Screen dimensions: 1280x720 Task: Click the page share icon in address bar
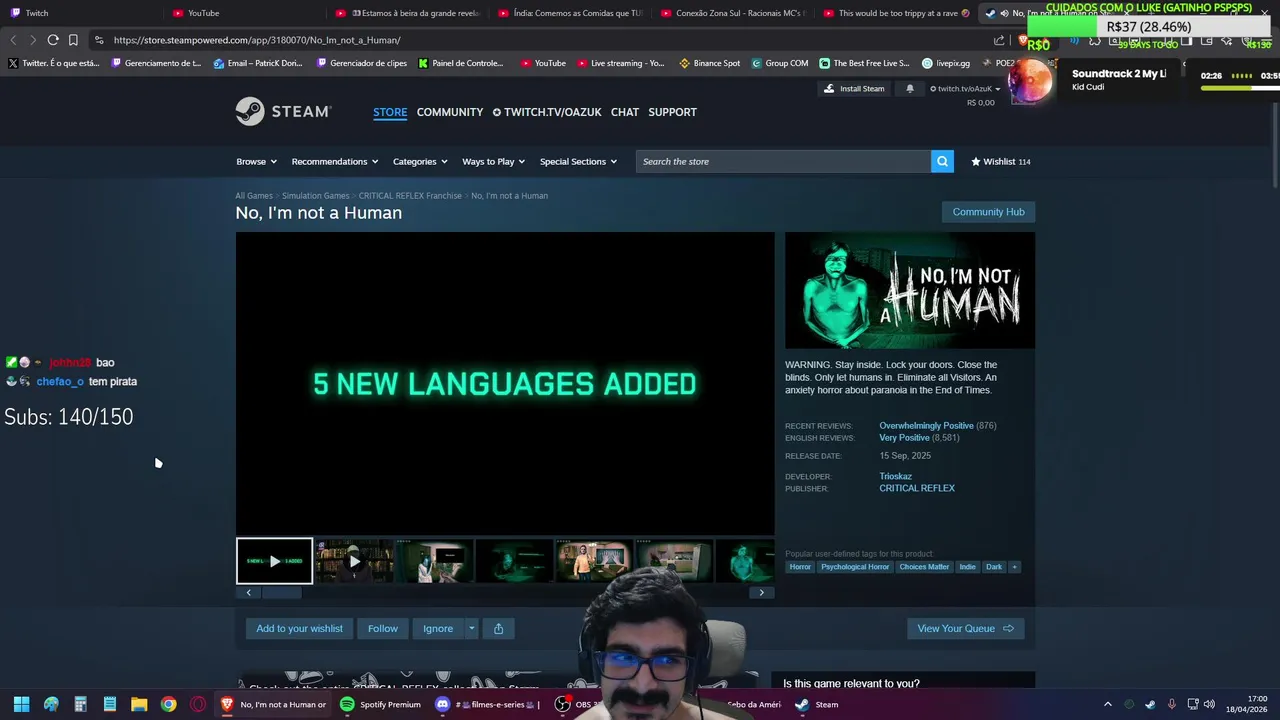click(999, 40)
